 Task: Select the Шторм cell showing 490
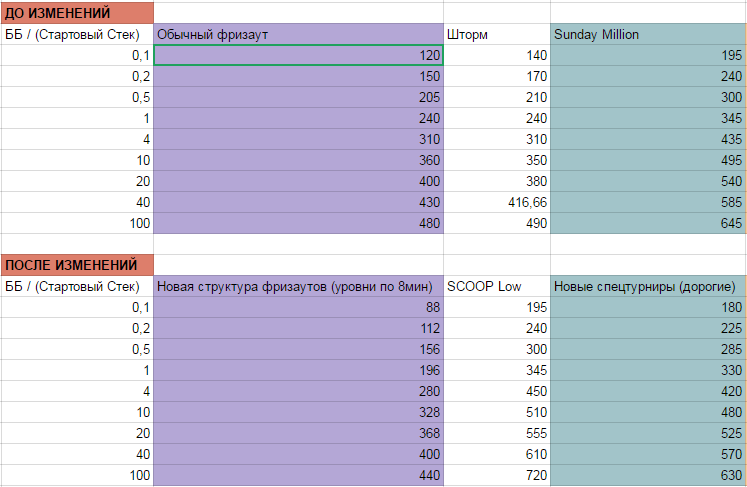click(496, 223)
